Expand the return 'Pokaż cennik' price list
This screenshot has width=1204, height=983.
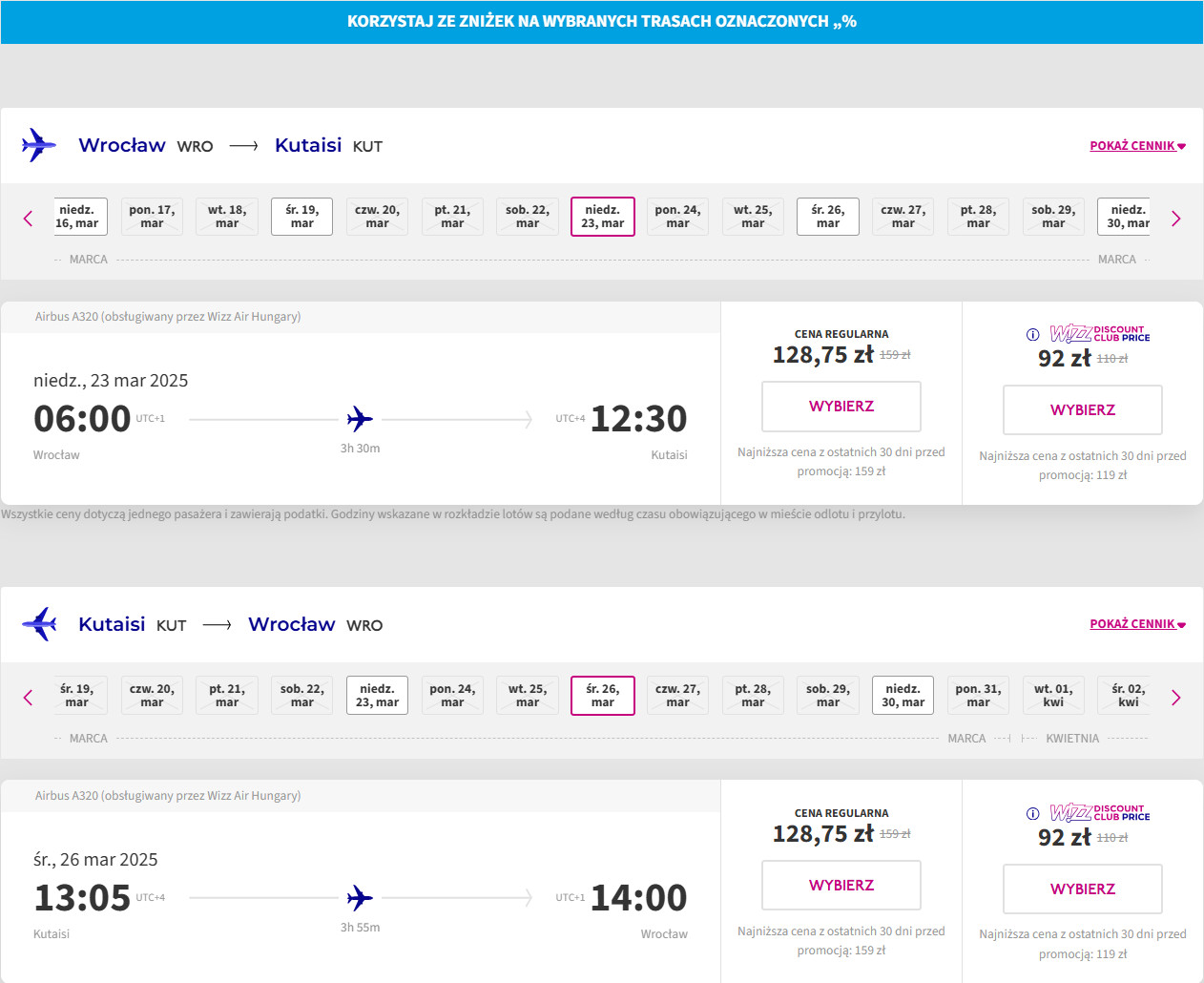click(x=1137, y=624)
